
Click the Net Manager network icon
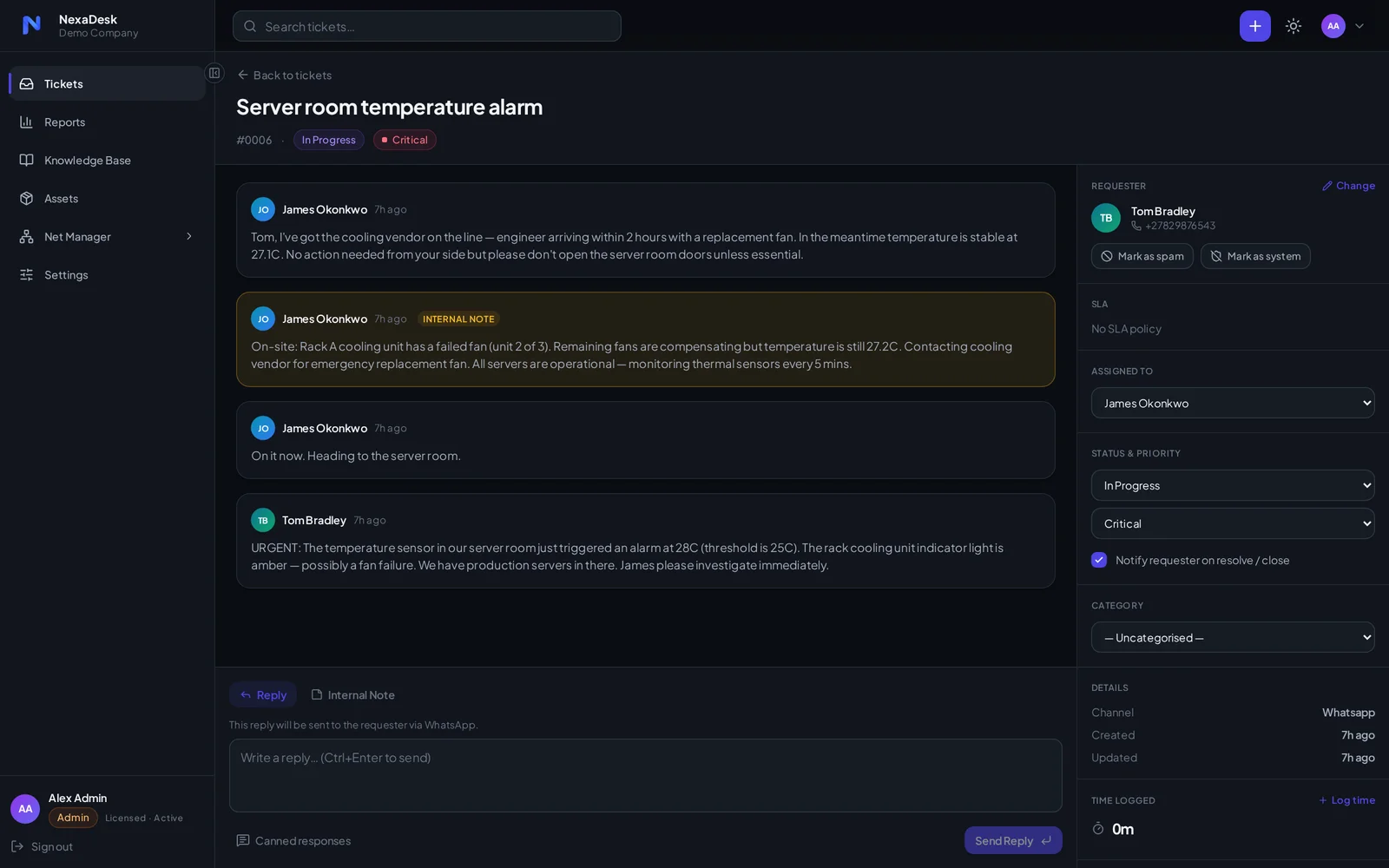[x=27, y=236]
